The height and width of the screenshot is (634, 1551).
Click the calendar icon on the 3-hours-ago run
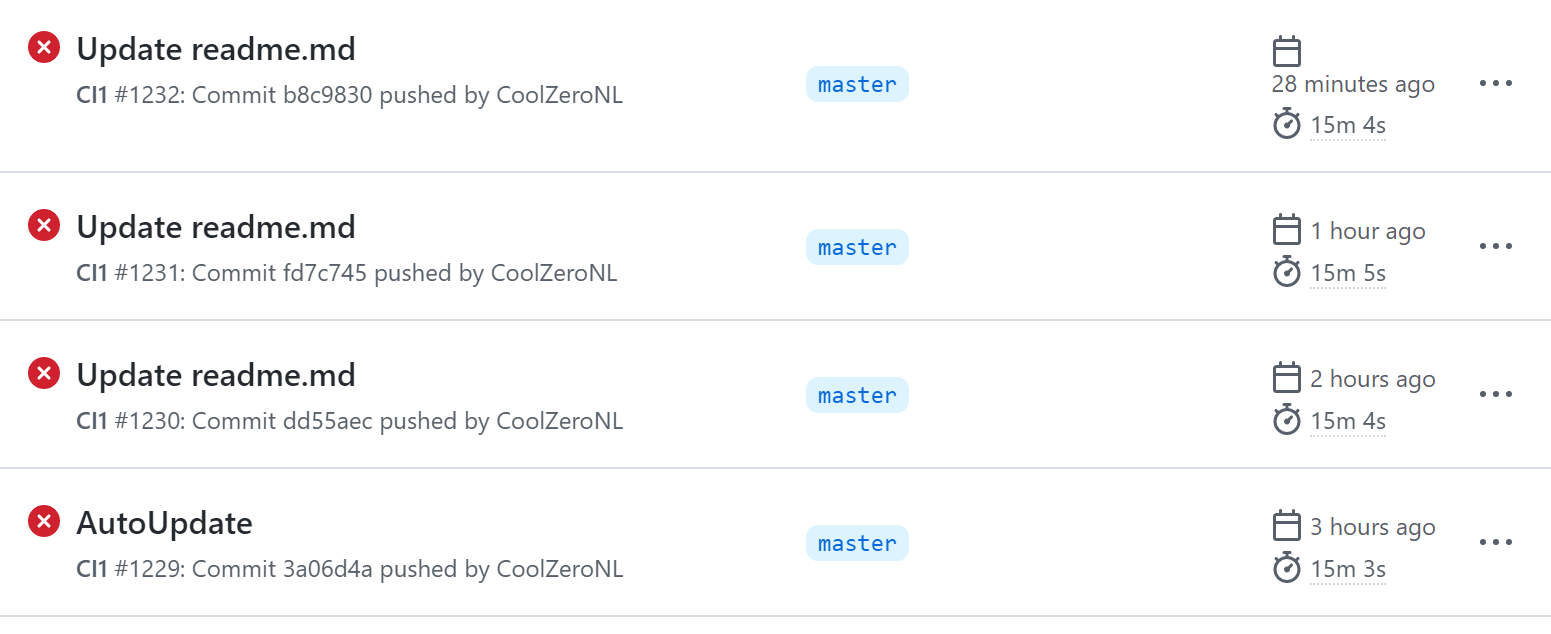[x=1287, y=526]
